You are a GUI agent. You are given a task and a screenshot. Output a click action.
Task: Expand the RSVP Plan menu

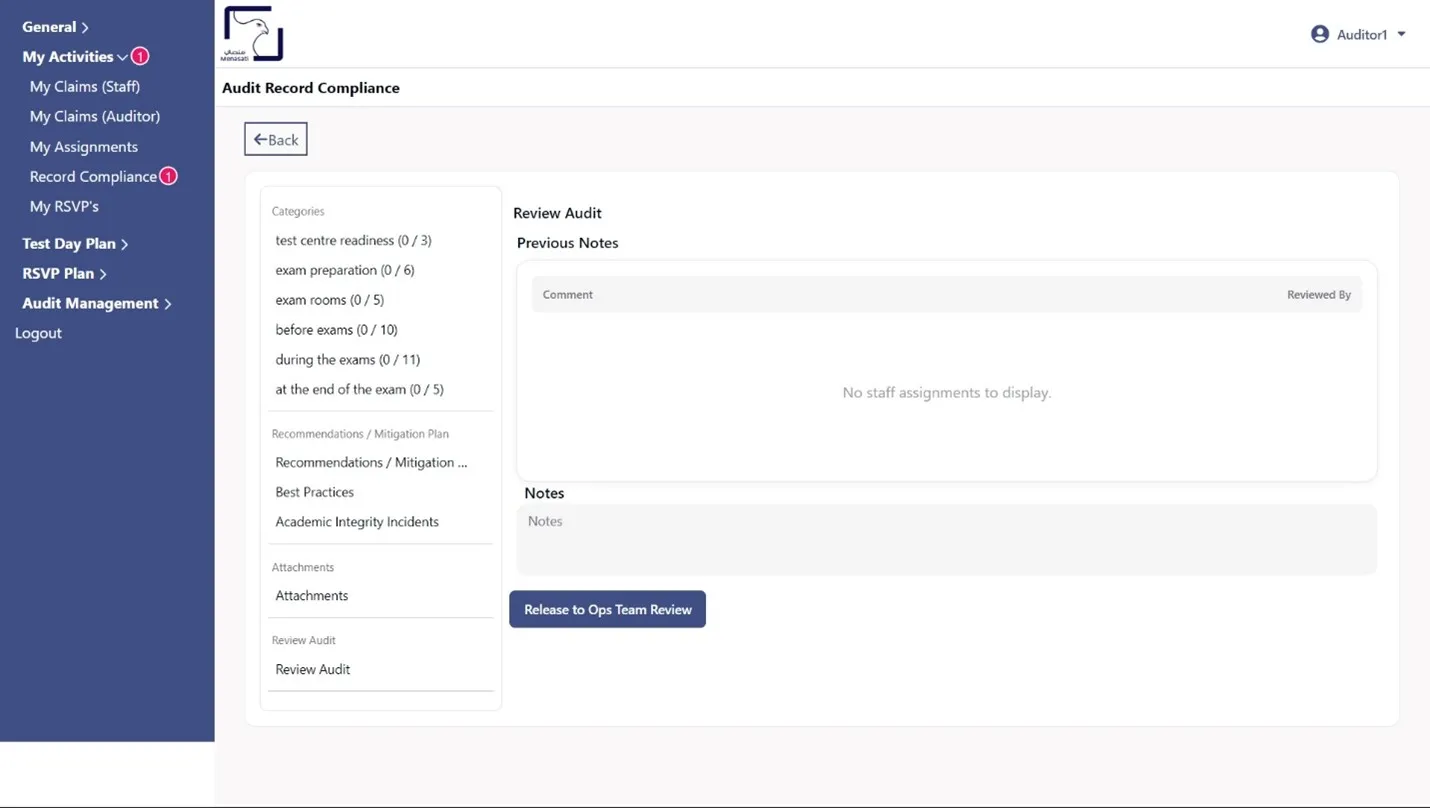click(x=64, y=274)
